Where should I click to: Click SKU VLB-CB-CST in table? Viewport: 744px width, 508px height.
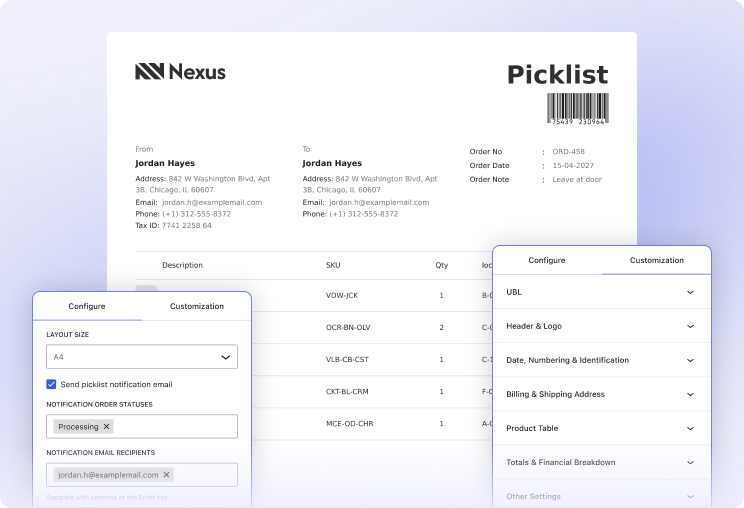(347, 360)
